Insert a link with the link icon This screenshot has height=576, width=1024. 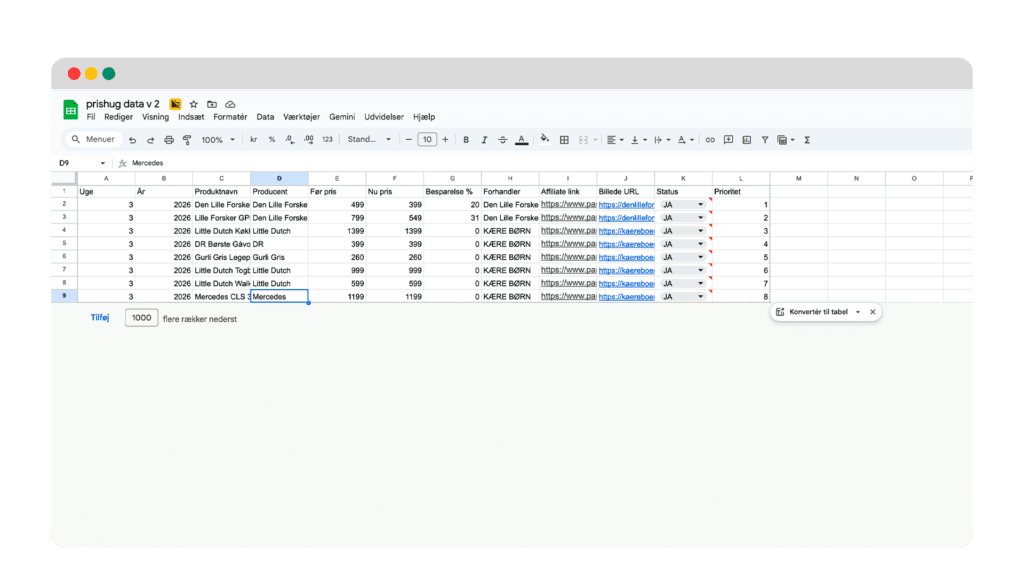[x=710, y=139]
